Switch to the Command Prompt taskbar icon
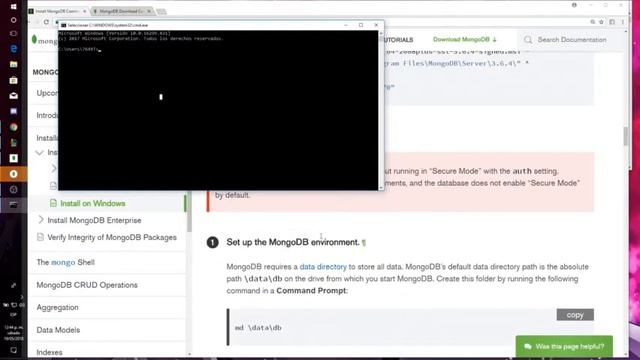The width and height of the screenshot is (640, 360). click(x=13, y=204)
